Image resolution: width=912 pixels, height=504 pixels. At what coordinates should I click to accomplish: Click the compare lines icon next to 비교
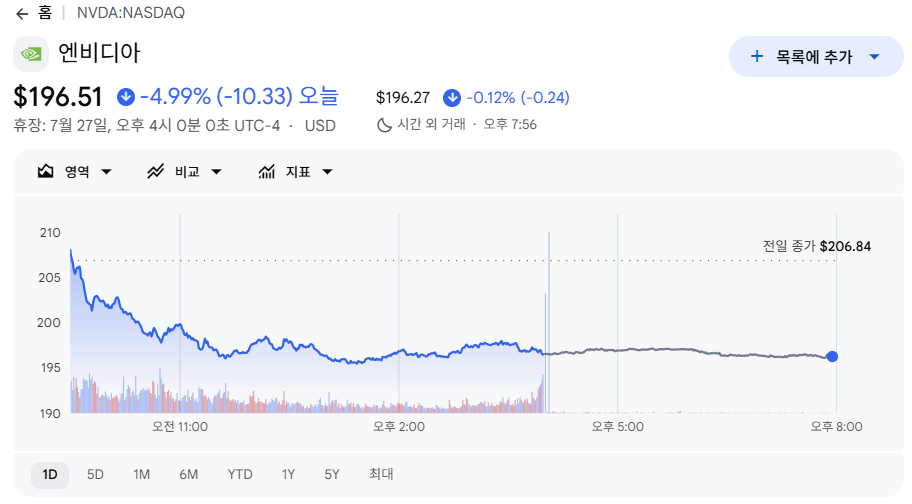tap(155, 171)
